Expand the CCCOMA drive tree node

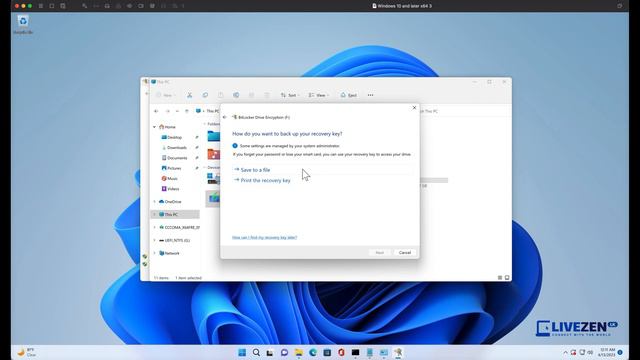[154, 227]
